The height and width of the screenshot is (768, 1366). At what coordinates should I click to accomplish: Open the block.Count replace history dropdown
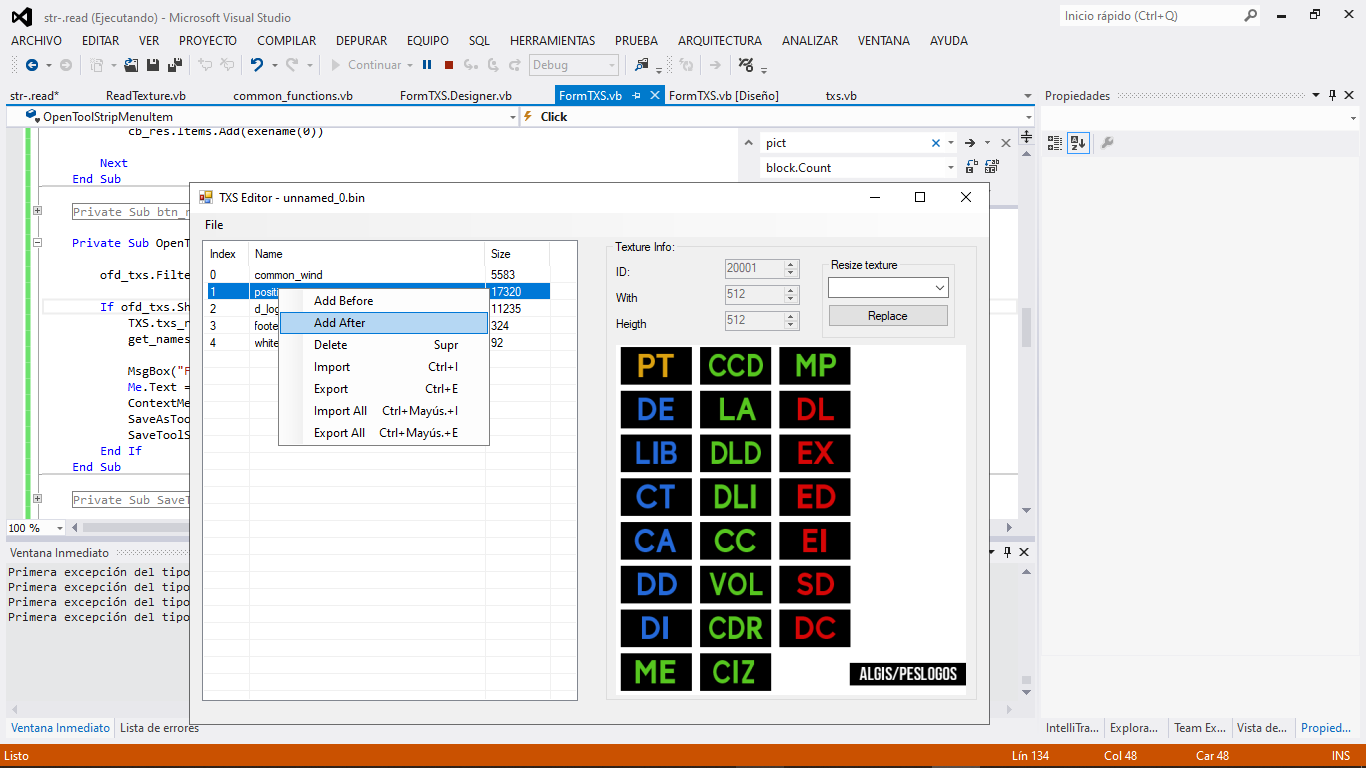[949, 168]
